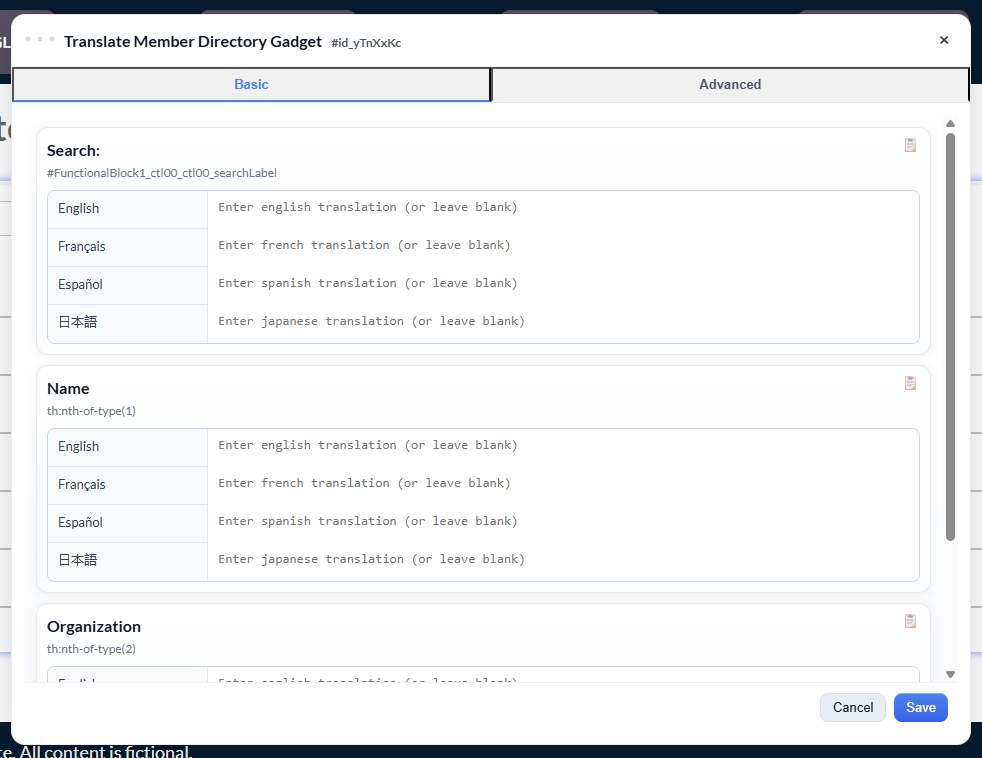This screenshot has width=982, height=758.
Task: Click the Spanish translation field under Name
Action: pos(560,521)
